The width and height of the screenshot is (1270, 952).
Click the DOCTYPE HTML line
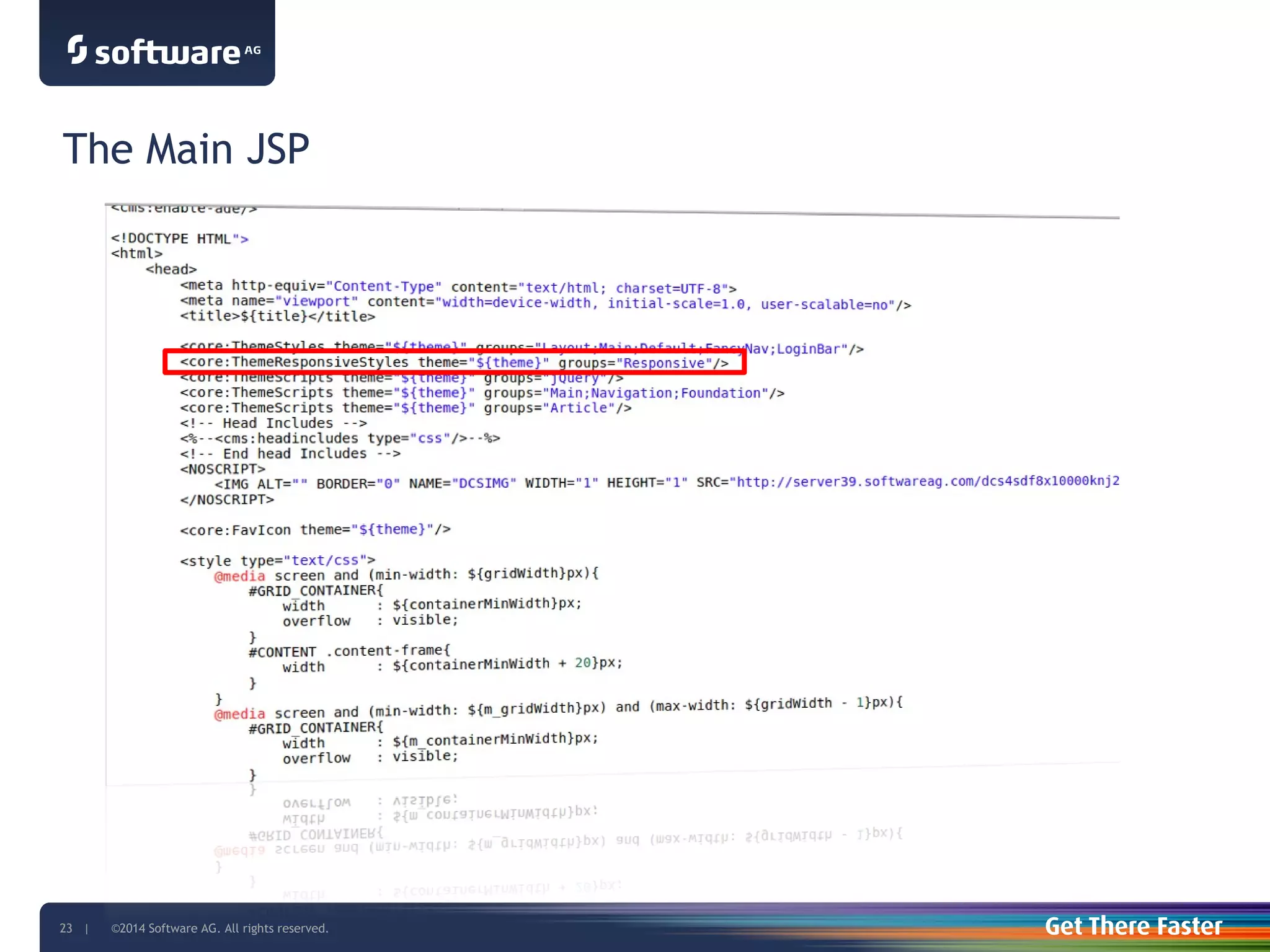click(180, 239)
